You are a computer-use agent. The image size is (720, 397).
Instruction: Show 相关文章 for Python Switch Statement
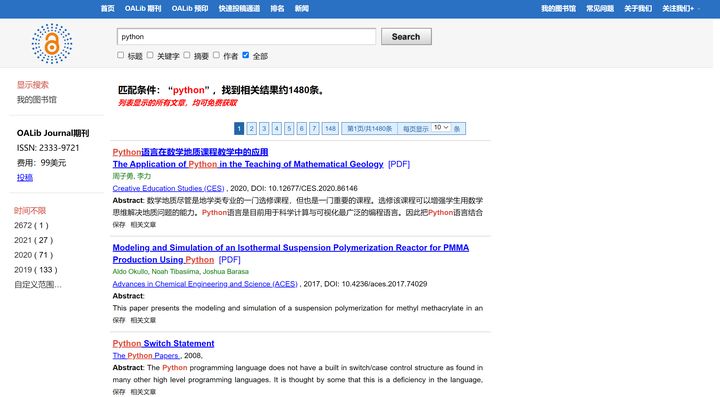coord(143,391)
